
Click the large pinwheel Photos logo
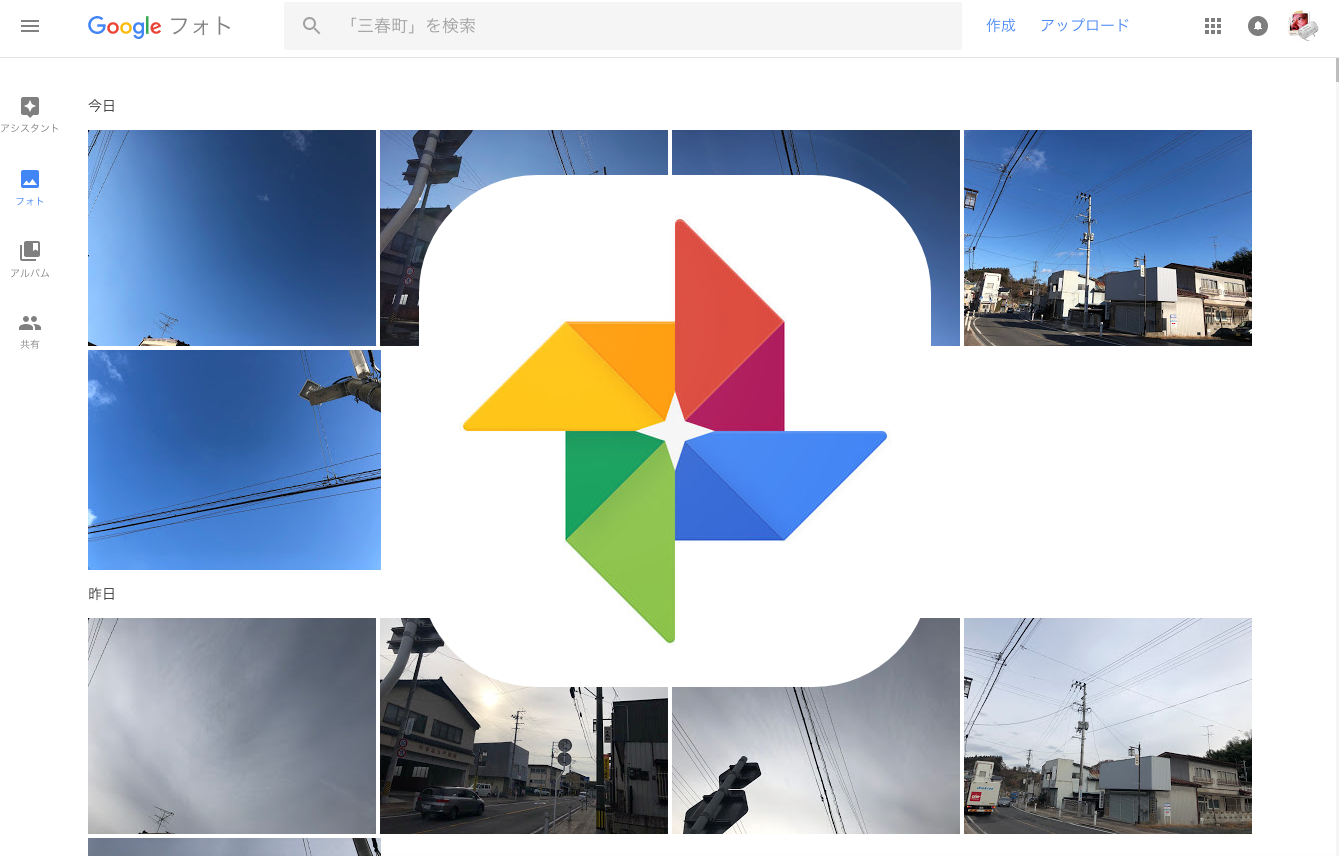pos(675,431)
